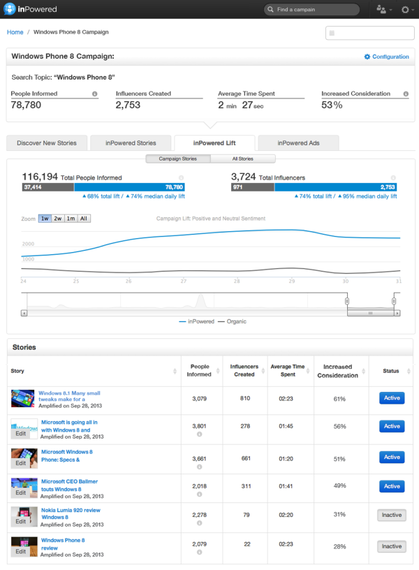Screen dimensions: 419x570
Task: Click right handle of chart range selector
Action: coord(394,301)
